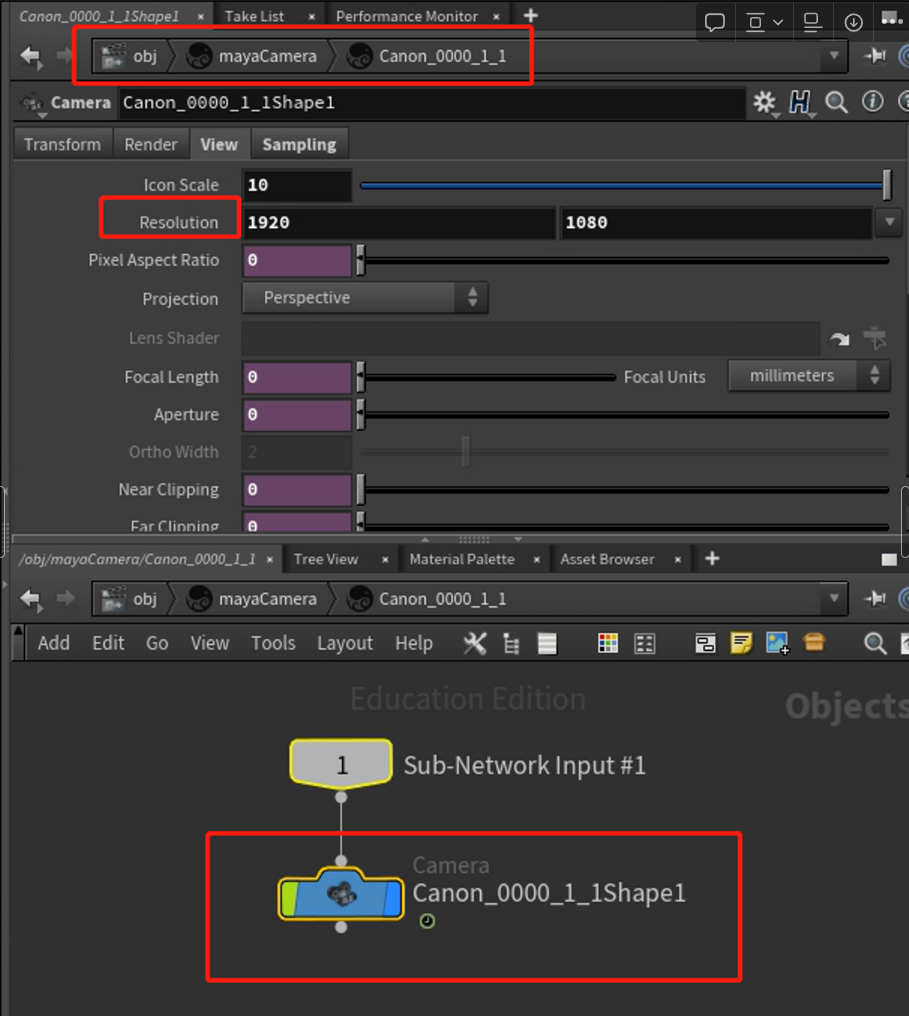Maximize the network pane with the square icon

coord(889,559)
